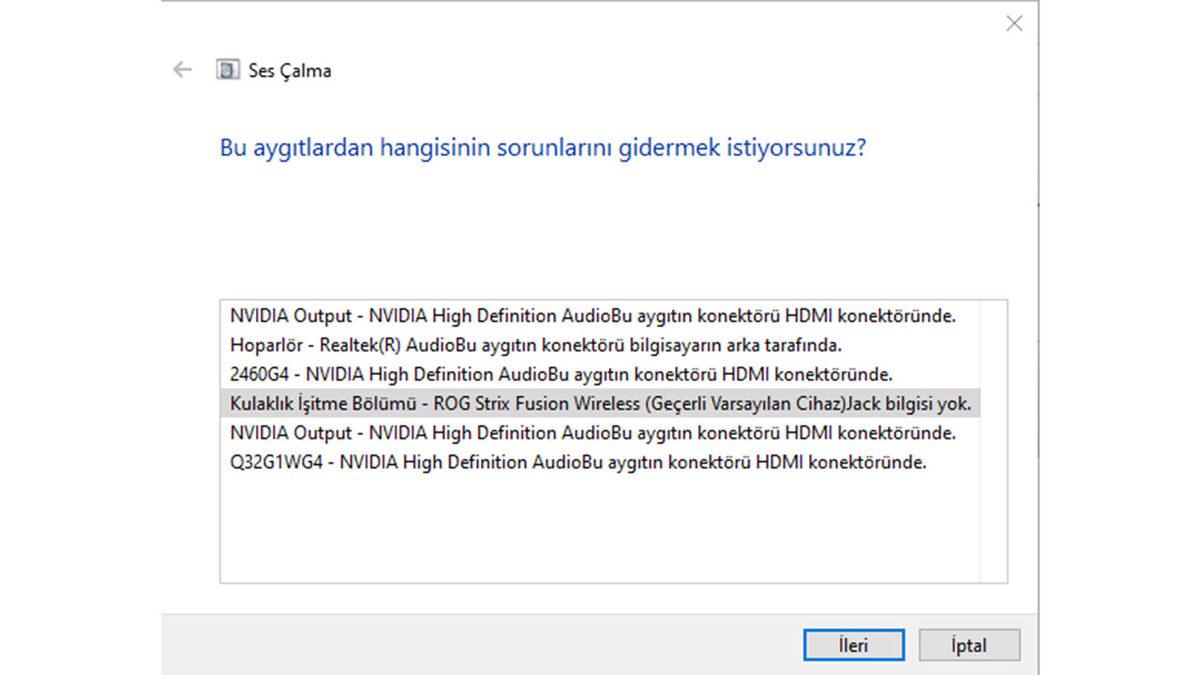Click the question heading text
Screen dimensions: 1200x675
tap(545, 147)
